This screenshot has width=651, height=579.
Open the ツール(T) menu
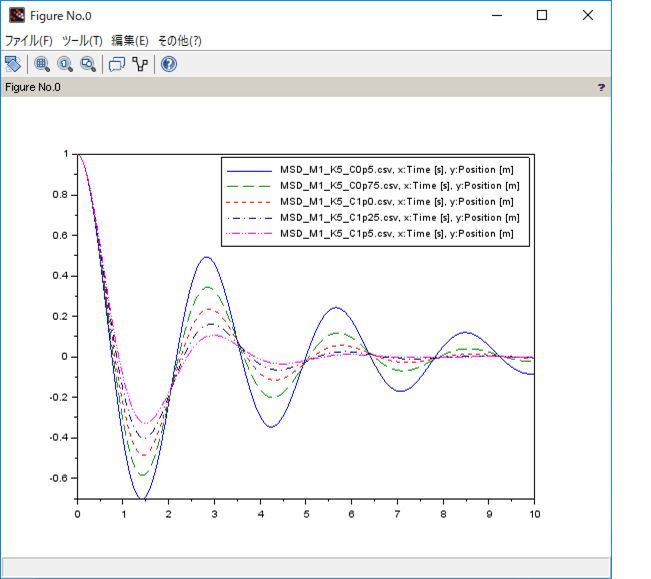tap(82, 41)
